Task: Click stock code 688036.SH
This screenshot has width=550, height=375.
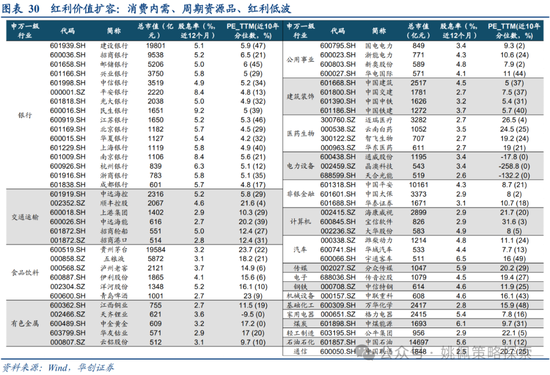Action: coord(338,277)
